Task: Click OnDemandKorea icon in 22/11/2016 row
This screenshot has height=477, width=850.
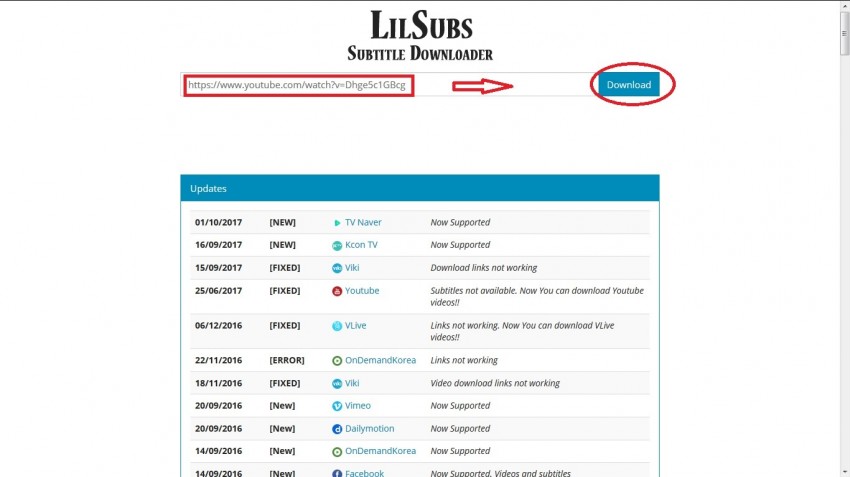Action: coord(337,360)
